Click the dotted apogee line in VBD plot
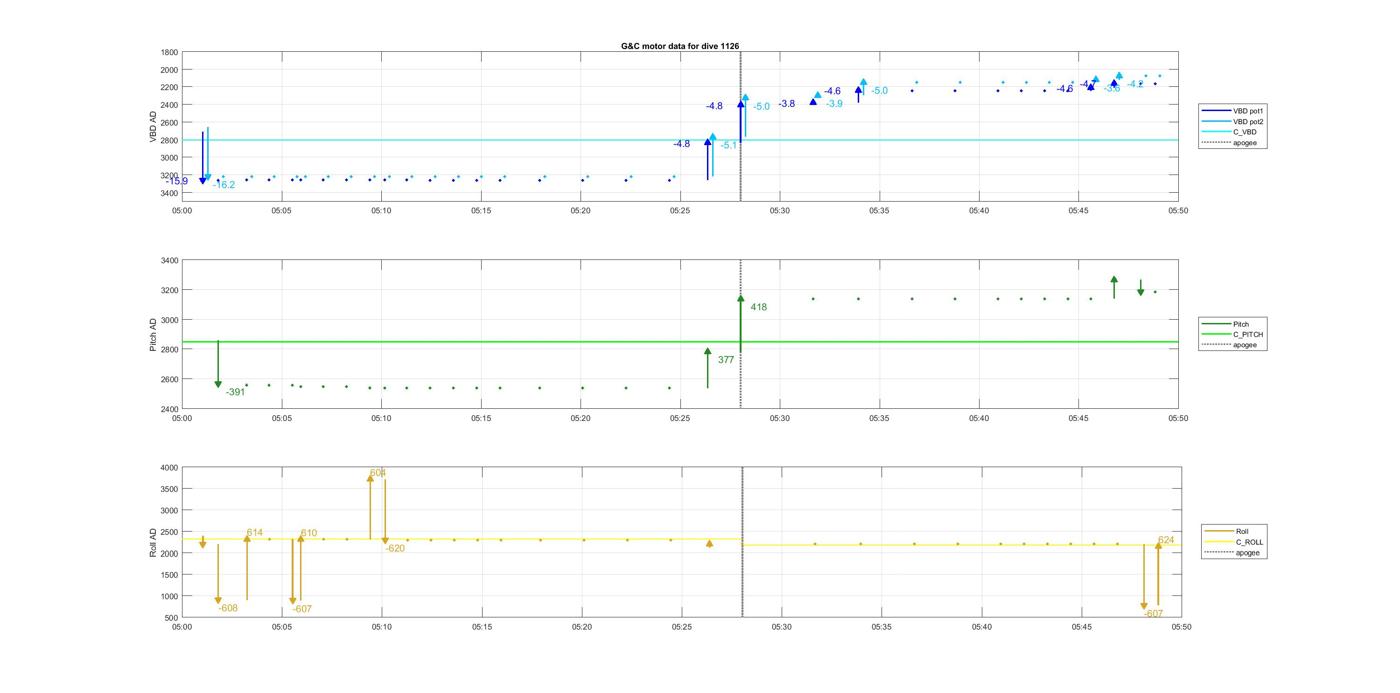 point(740,126)
